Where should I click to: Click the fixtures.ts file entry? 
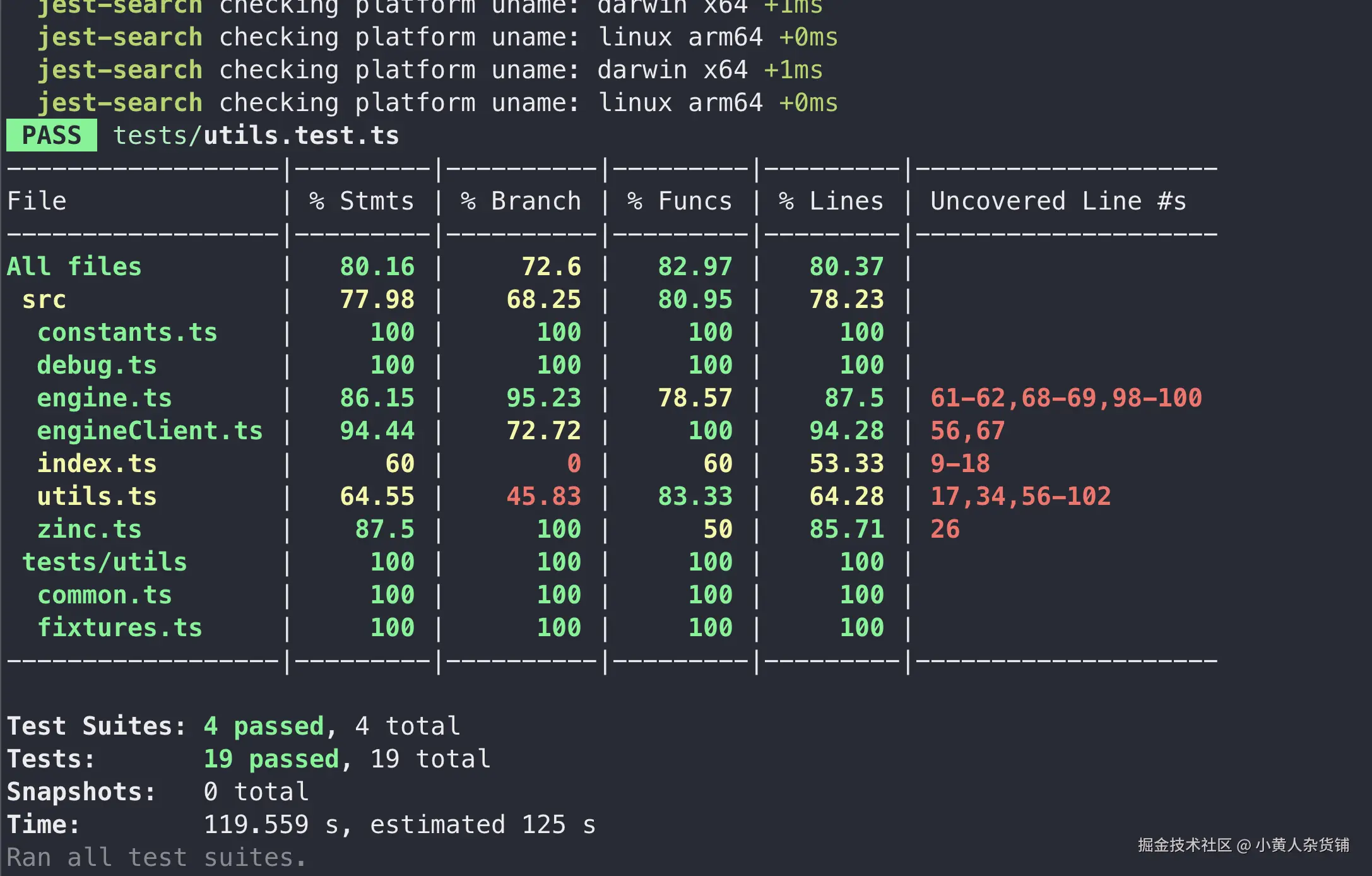pos(119,627)
